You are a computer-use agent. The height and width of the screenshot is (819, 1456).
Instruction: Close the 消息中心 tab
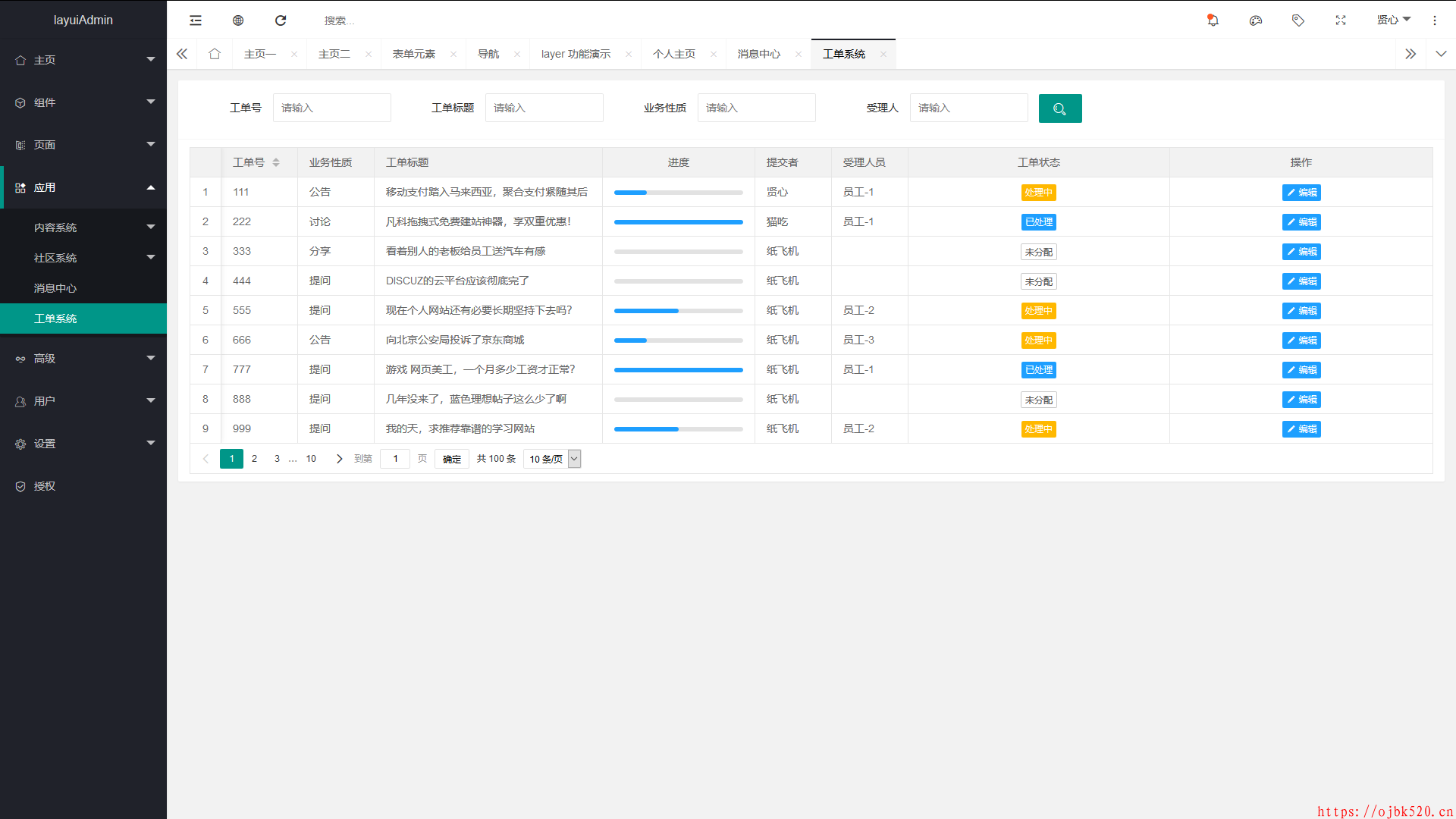point(799,54)
